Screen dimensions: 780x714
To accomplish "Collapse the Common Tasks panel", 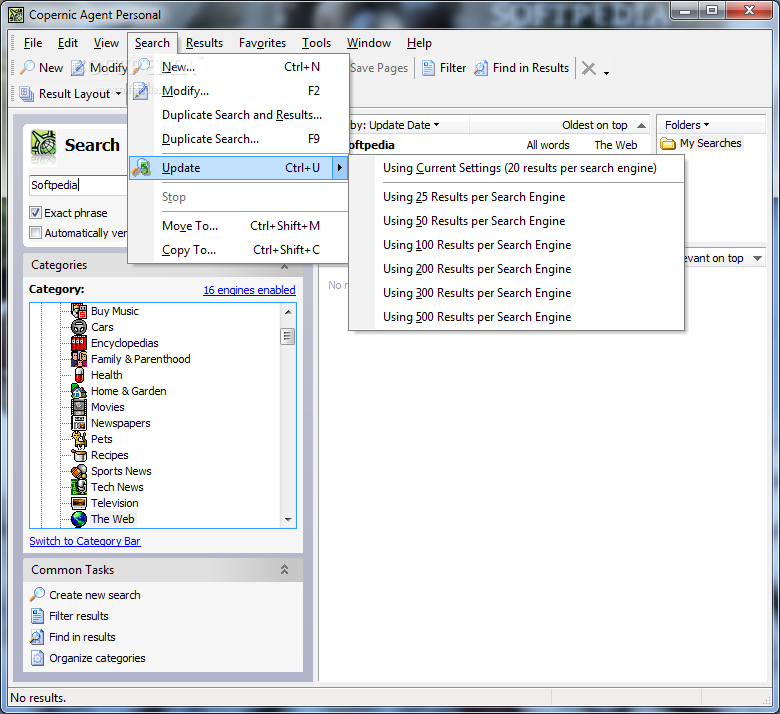I will click(x=285, y=569).
